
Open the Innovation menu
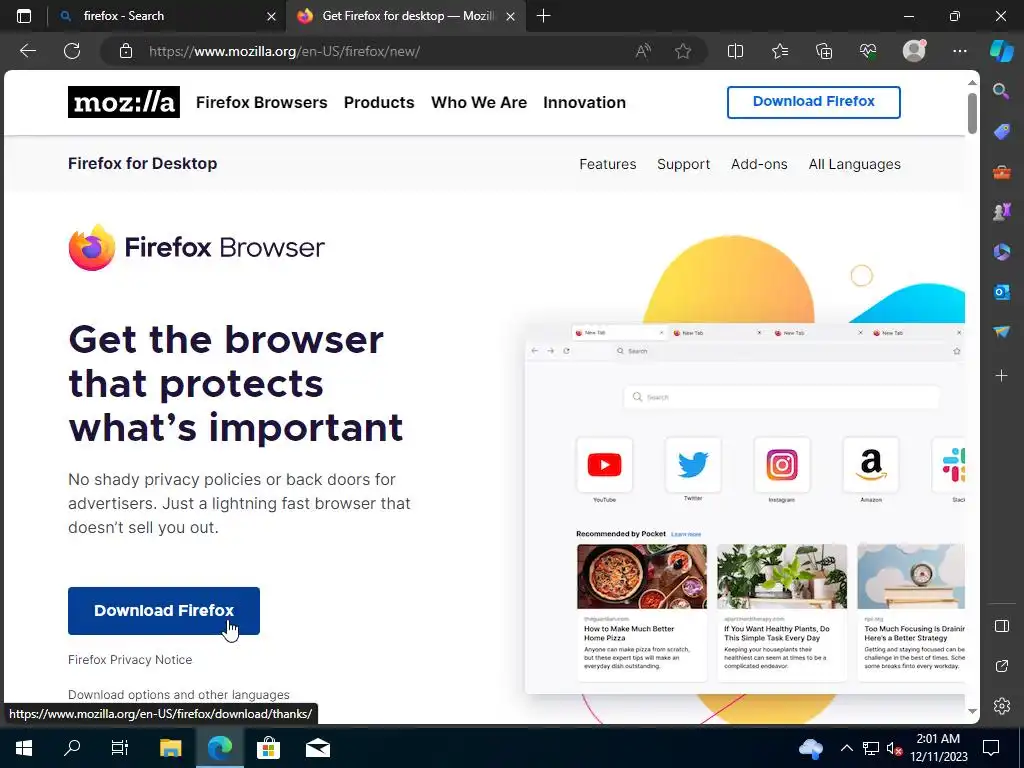584,103
